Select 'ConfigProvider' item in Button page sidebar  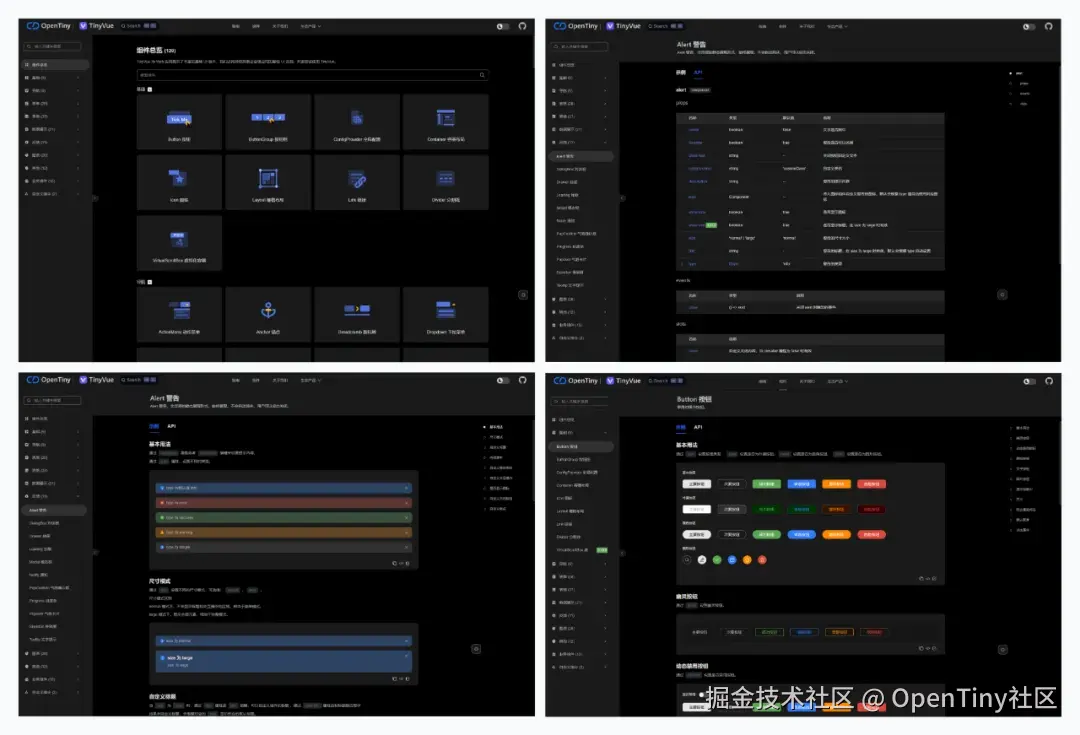point(577,473)
